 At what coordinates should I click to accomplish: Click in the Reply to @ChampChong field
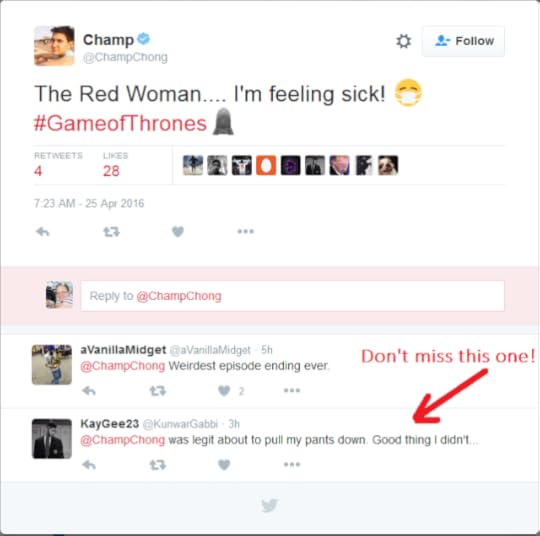292,296
